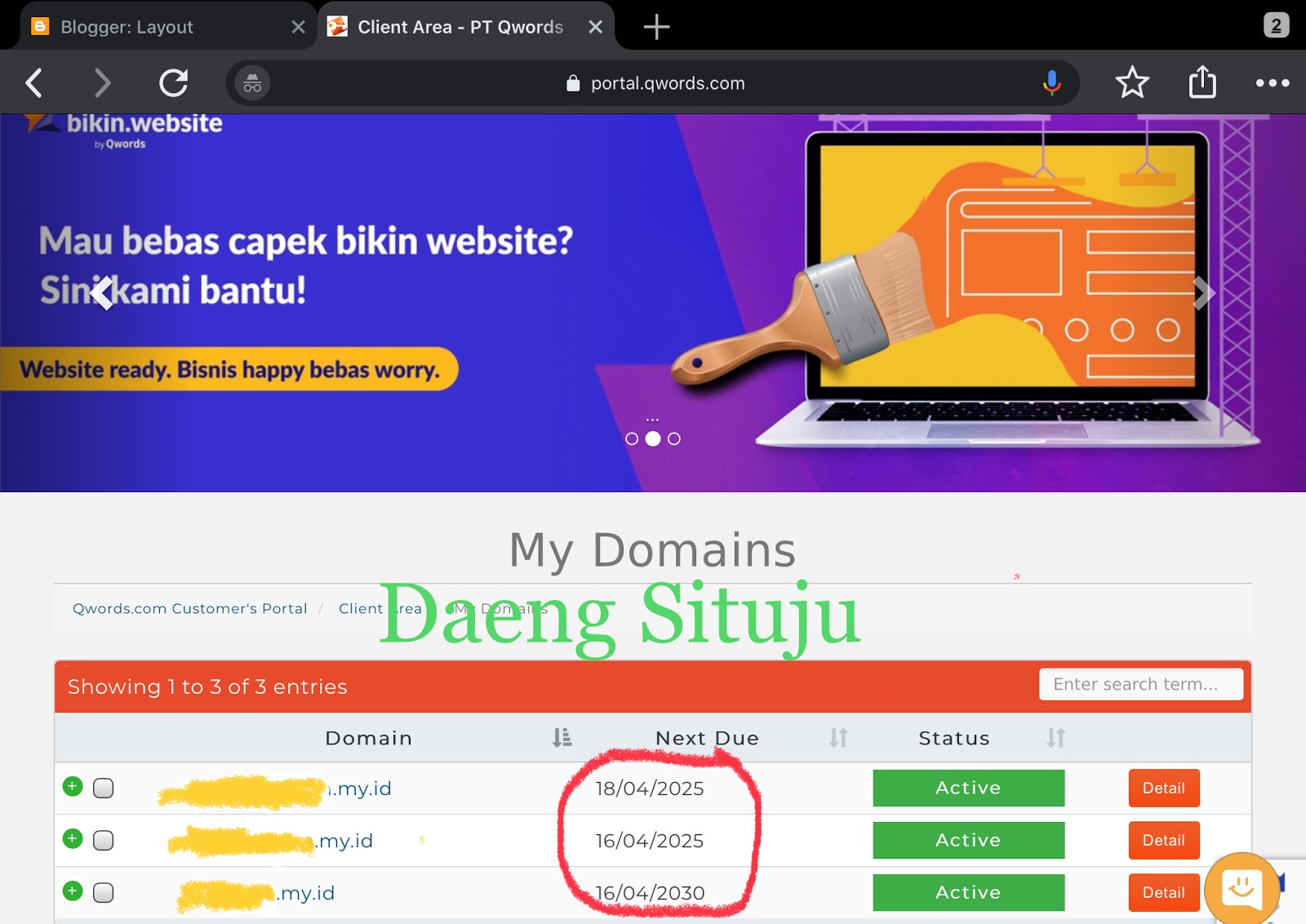Show the previous banner slide arrow

point(103,293)
